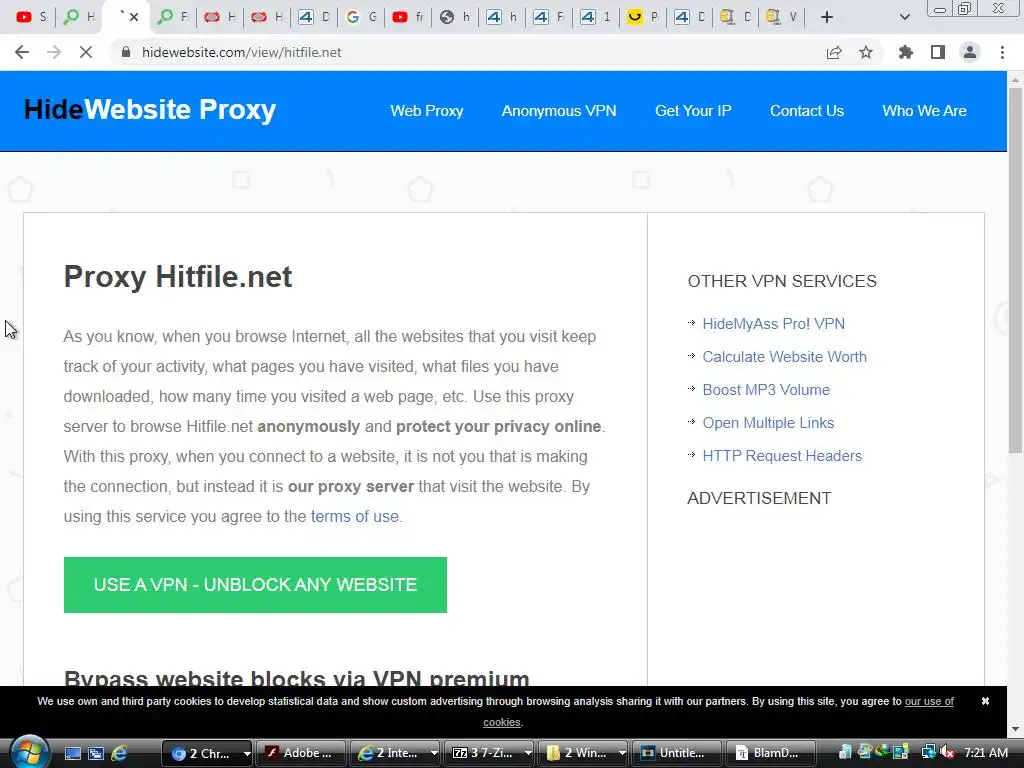Open the Chrome profile avatar
Screen dimensions: 1024x768
click(x=970, y=52)
